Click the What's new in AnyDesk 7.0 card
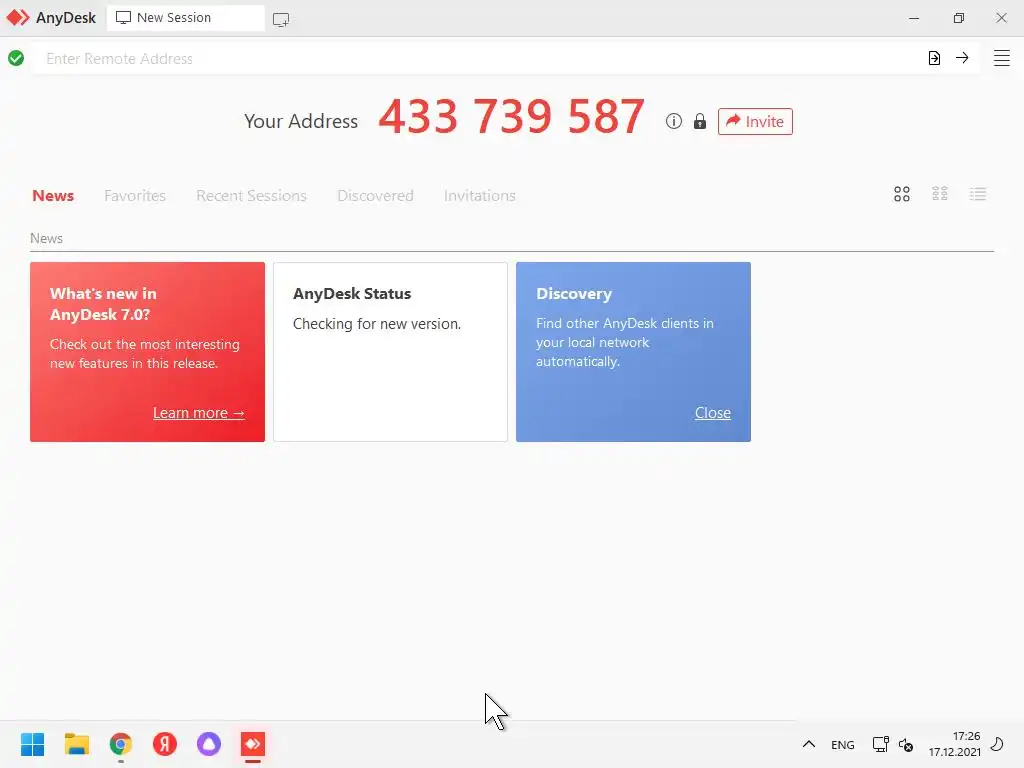The height and width of the screenshot is (768, 1024). click(x=148, y=352)
